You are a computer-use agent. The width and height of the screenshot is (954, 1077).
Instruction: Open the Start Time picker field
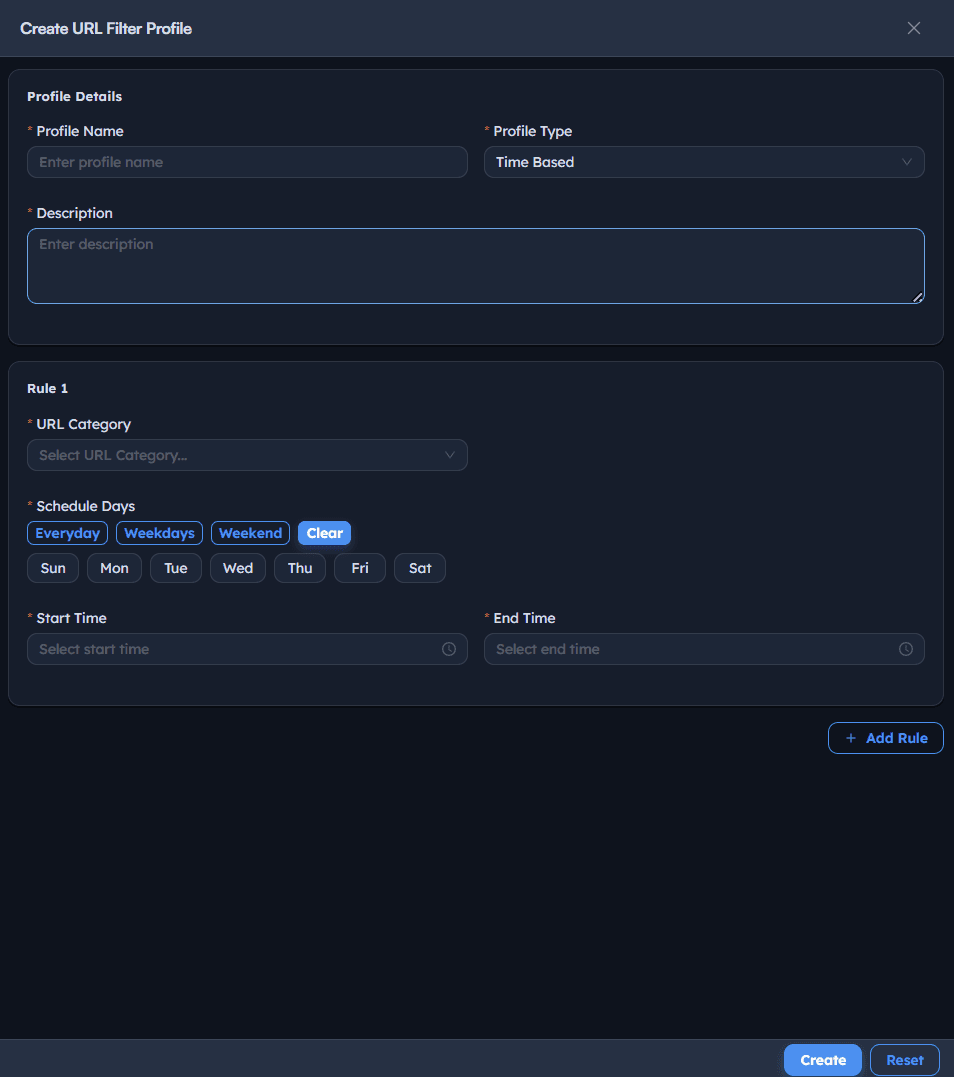[x=247, y=649]
